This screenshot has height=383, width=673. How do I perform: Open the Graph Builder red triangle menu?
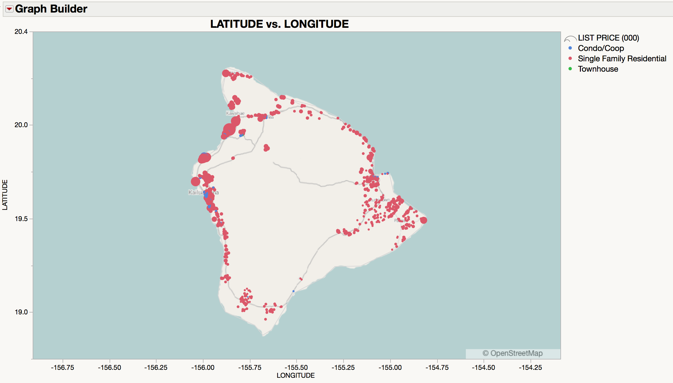coord(9,9)
